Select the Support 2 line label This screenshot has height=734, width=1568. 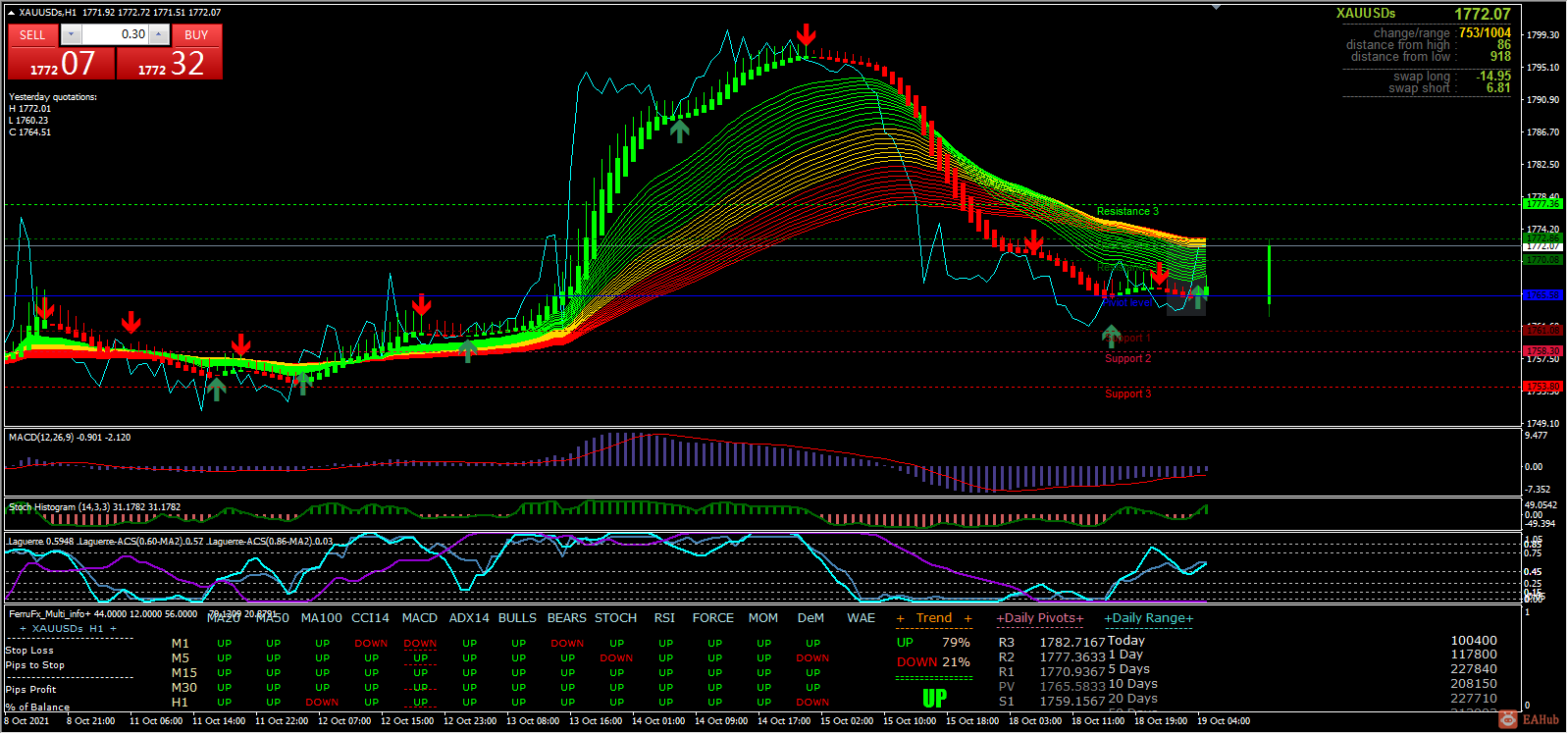pos(1127,359)
